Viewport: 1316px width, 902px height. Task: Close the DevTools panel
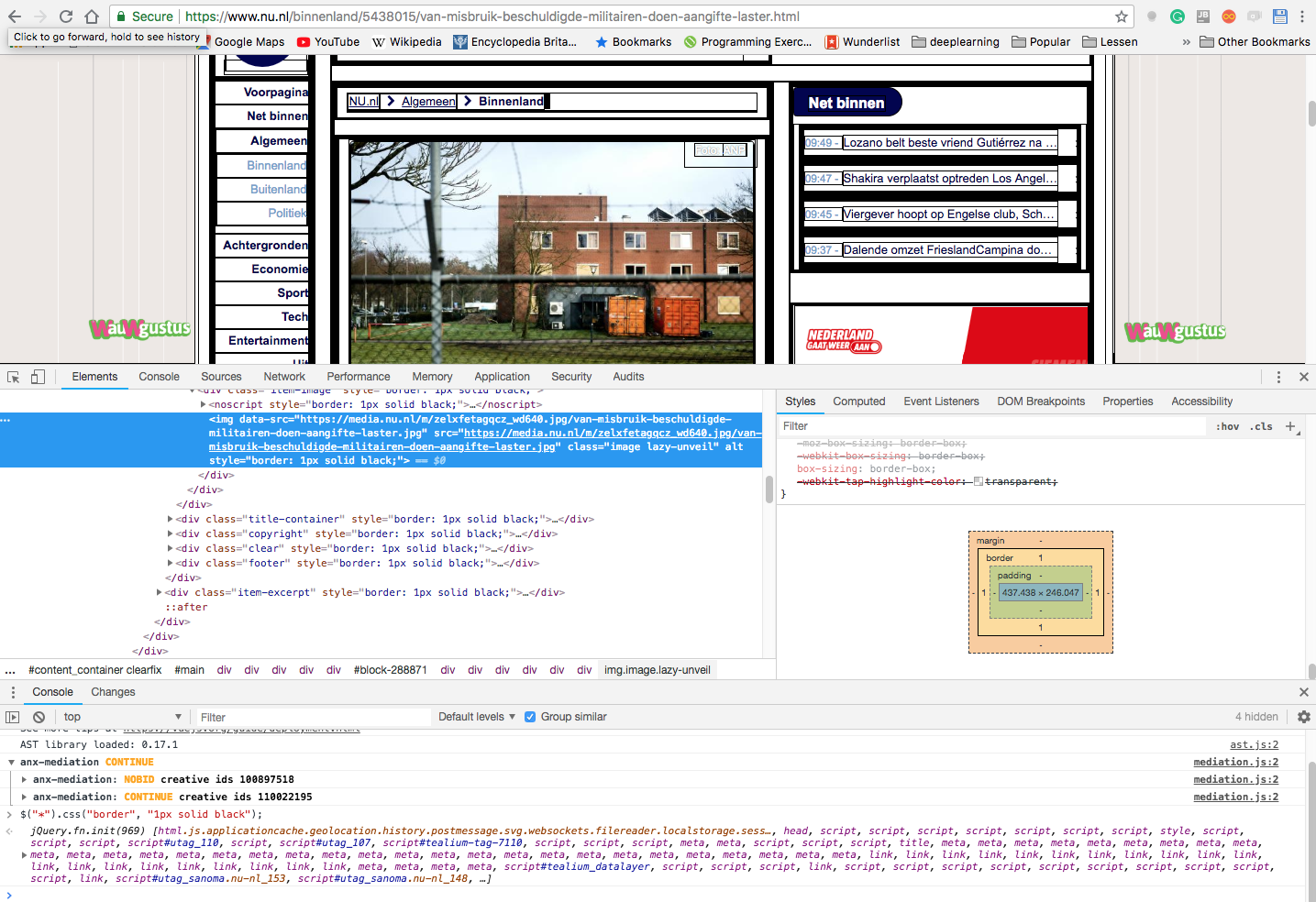tap(1303, 377)
